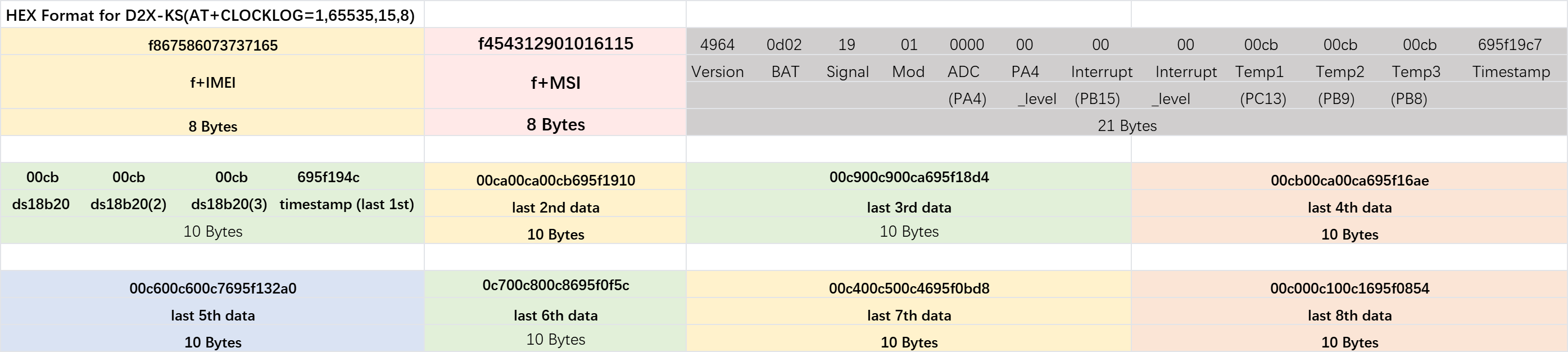Image resolution: width=1568 pixels, height=352 pixels.
Task: Select the f+MSI label cell
Action: point(555,82)
